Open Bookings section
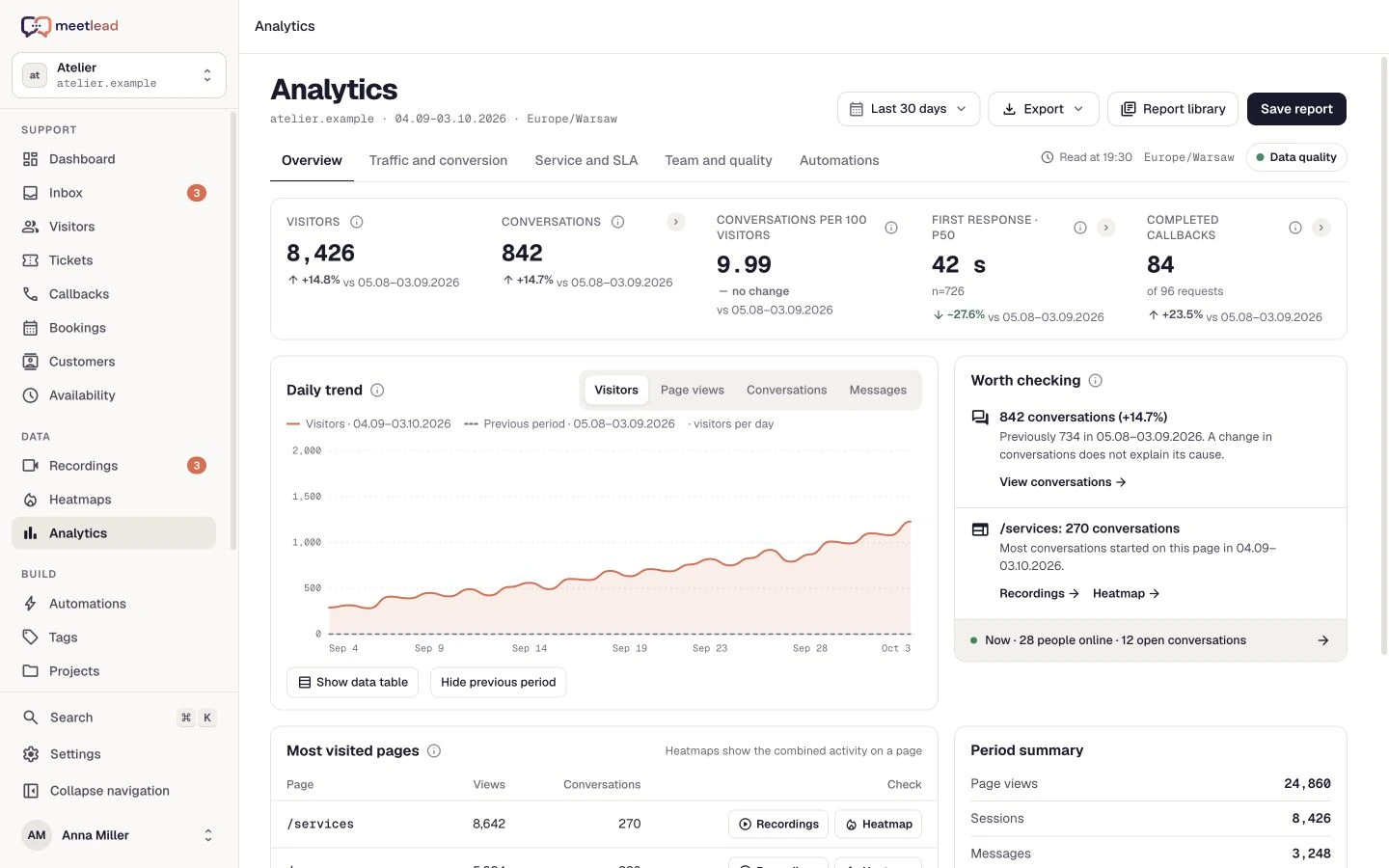1389x868 pixels. pyautogui.click(x=114, y=328)
